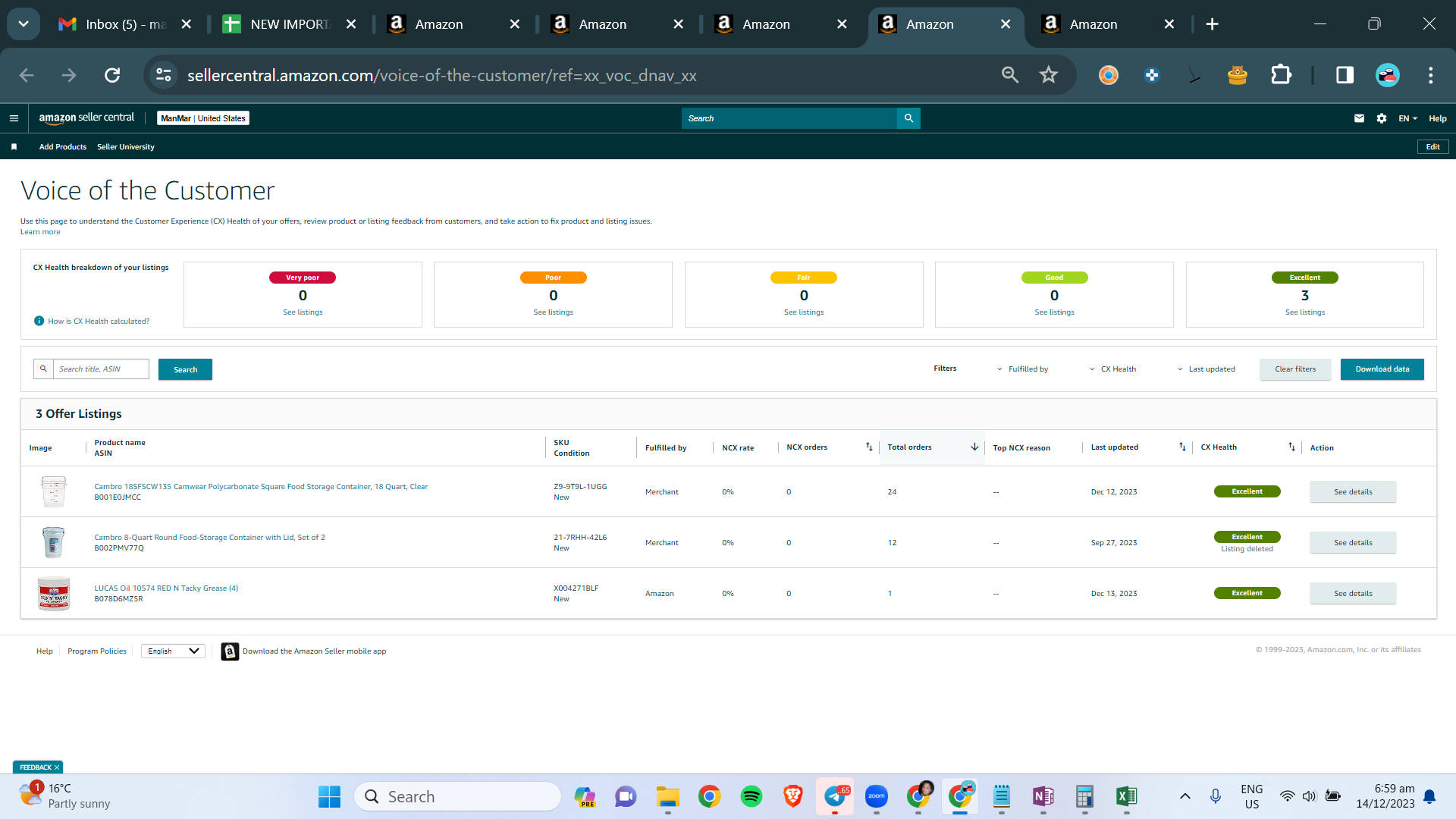Image resolution: width=1456 pixels, height=819 pixels.
Task: Reload the page with the refresh icon
Action: (x=112, y=75)
